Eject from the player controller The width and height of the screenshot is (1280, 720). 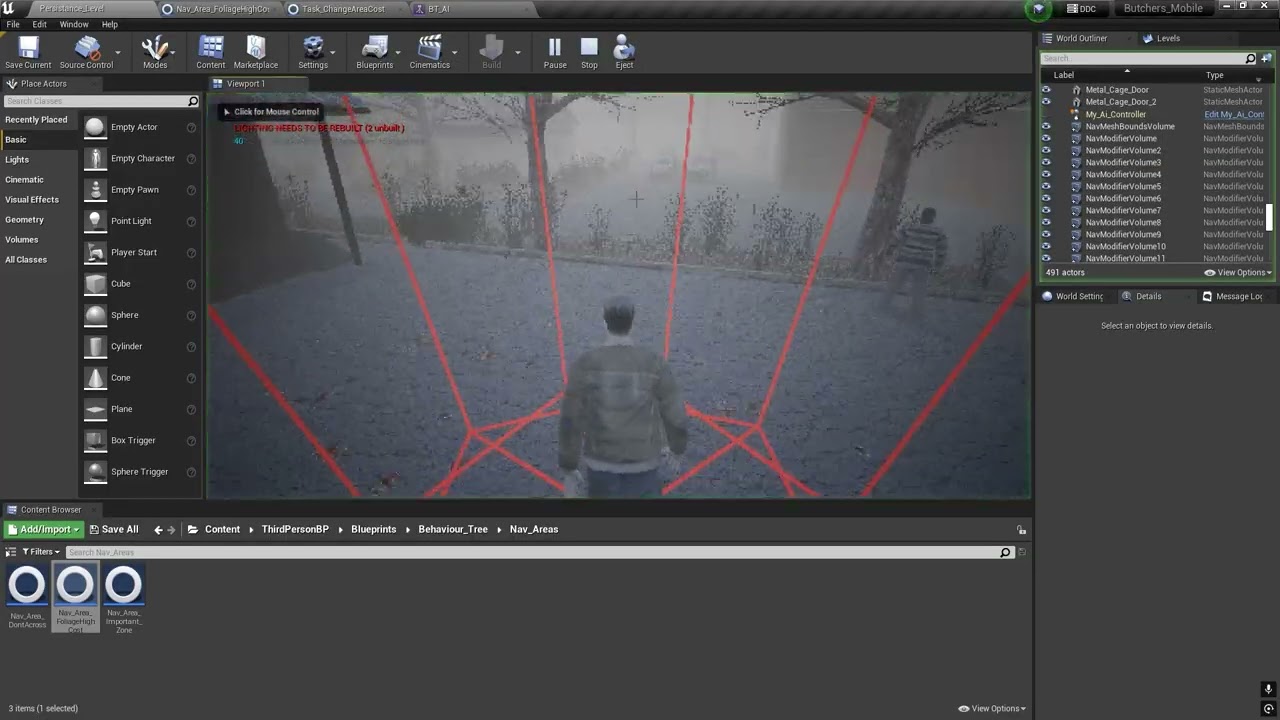(x=624, y=48)
